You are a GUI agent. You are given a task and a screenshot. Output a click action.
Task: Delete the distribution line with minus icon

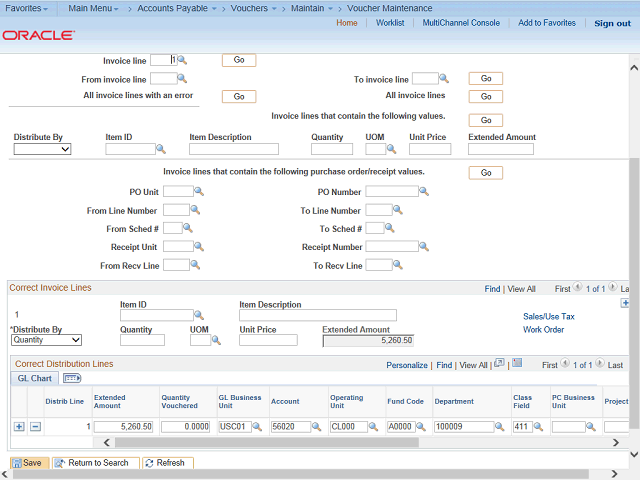pyautogui.click(x=35, y=427)
